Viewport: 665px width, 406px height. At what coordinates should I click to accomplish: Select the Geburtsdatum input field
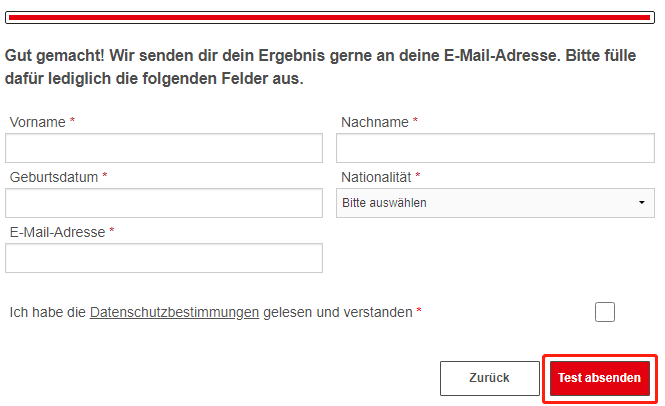164,203
